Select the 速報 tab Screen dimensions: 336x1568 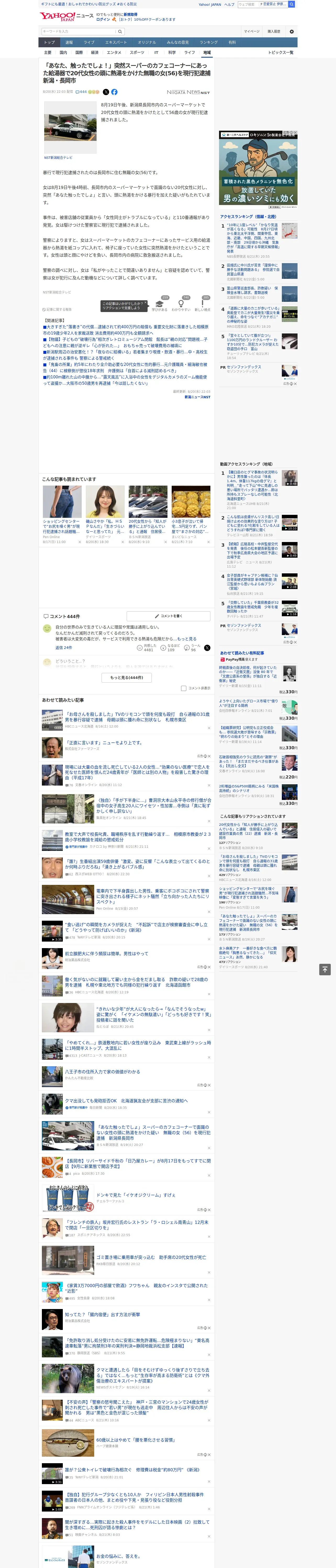69,43
